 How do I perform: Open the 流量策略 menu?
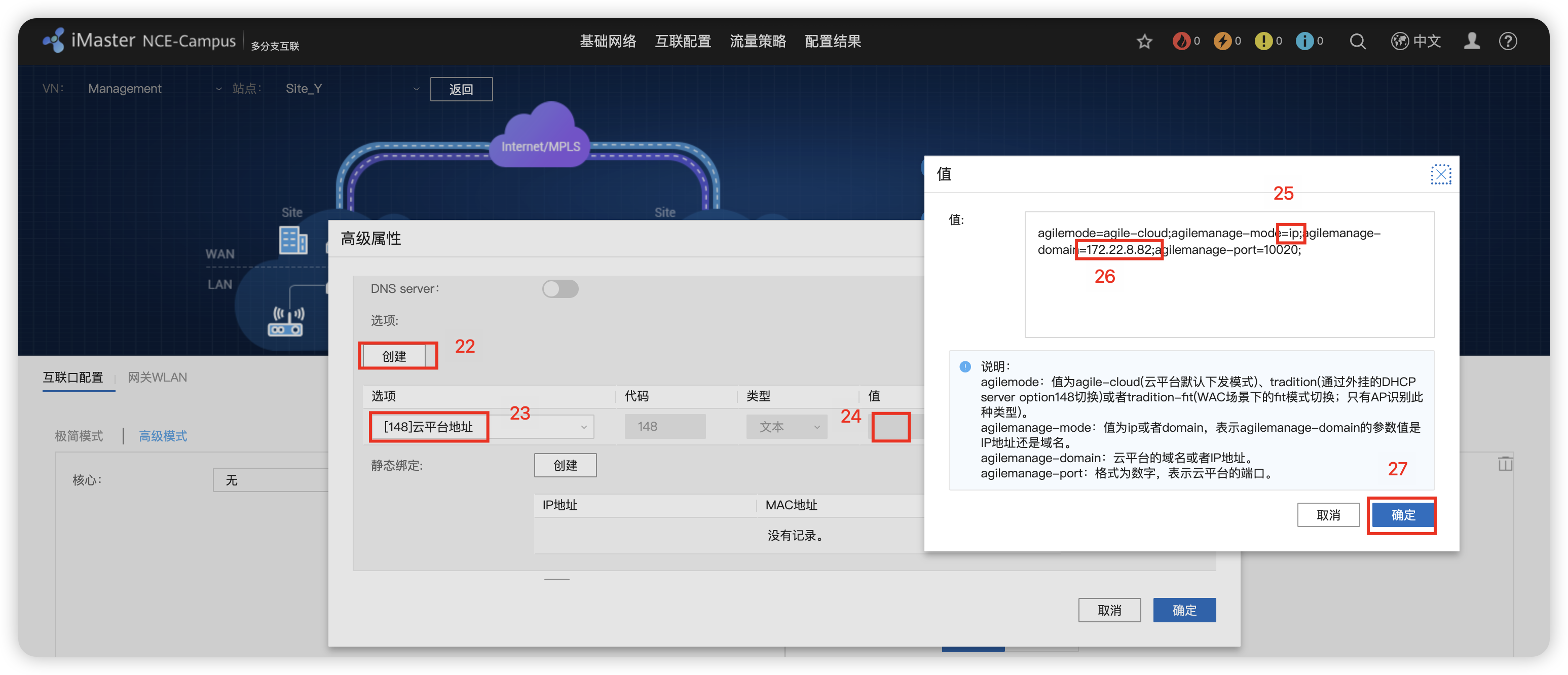(x=757, y=42)
